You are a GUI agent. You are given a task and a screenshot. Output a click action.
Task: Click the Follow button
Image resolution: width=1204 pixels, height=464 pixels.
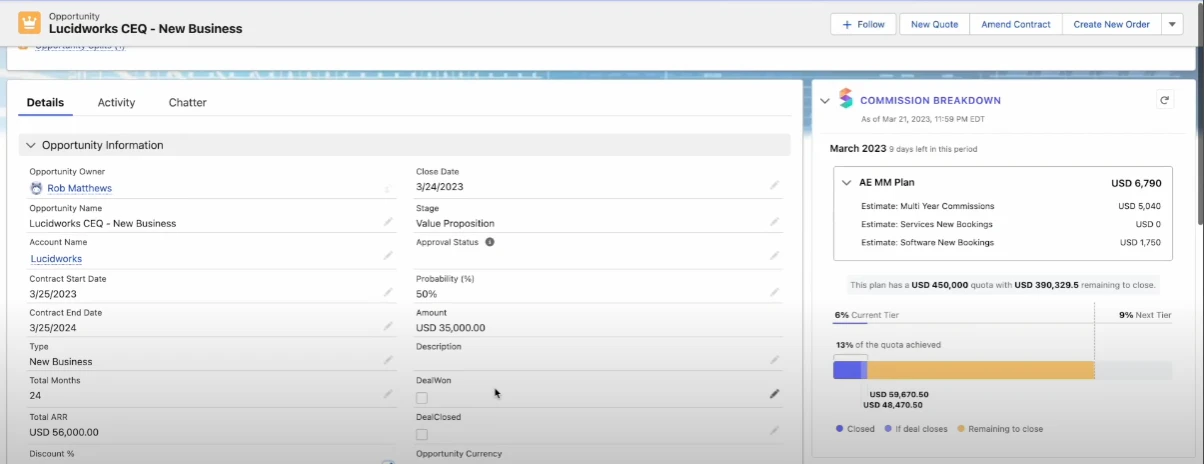tap(864, 24)
